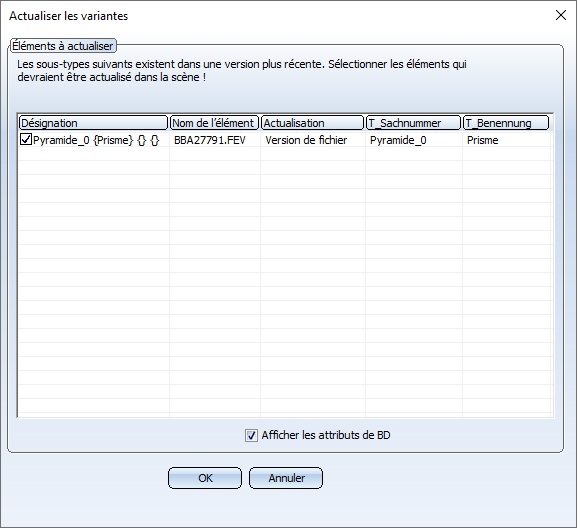This screenshot has height=528, width=577.
Task: Toggle Afficher les attributs de BD checkbox
Action: click(251, 436)
